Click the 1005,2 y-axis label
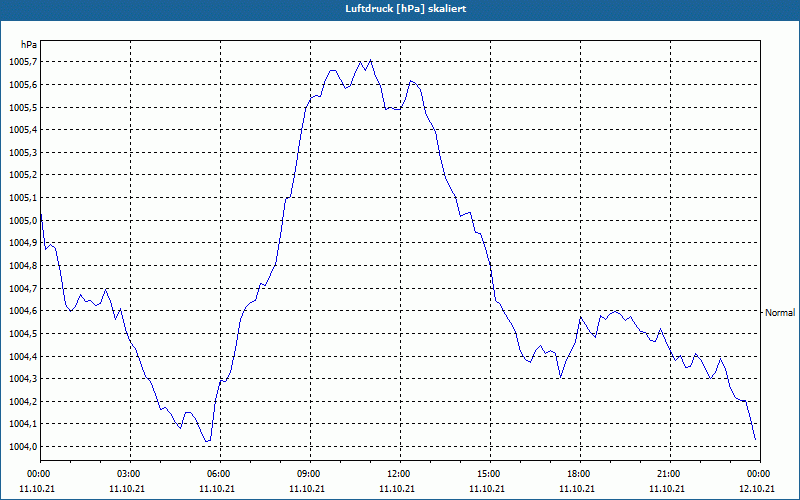The width and height of the screenshot is (800, 500). [x=23, y=176]
